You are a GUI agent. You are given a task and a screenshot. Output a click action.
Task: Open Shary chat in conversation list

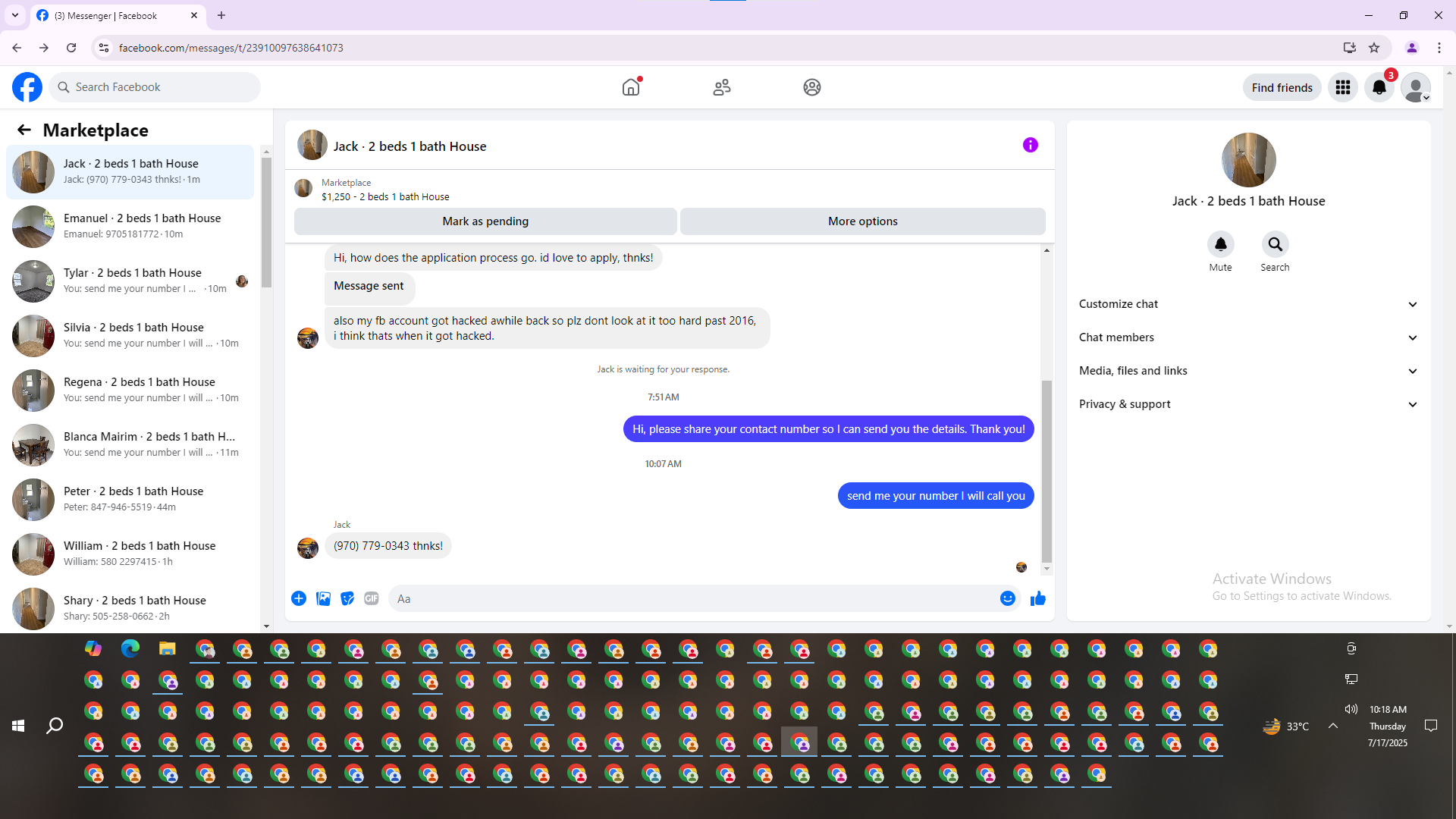point(130,609)
